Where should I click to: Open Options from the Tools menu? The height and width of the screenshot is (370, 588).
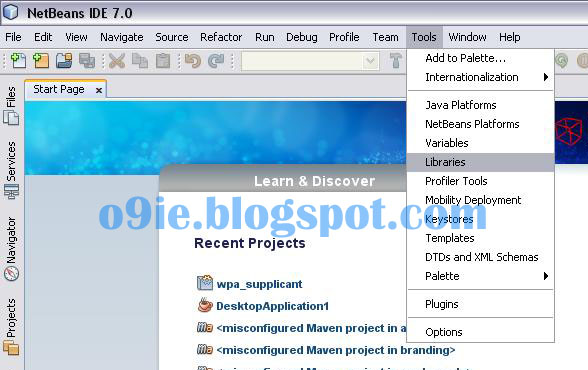(480, 332)
